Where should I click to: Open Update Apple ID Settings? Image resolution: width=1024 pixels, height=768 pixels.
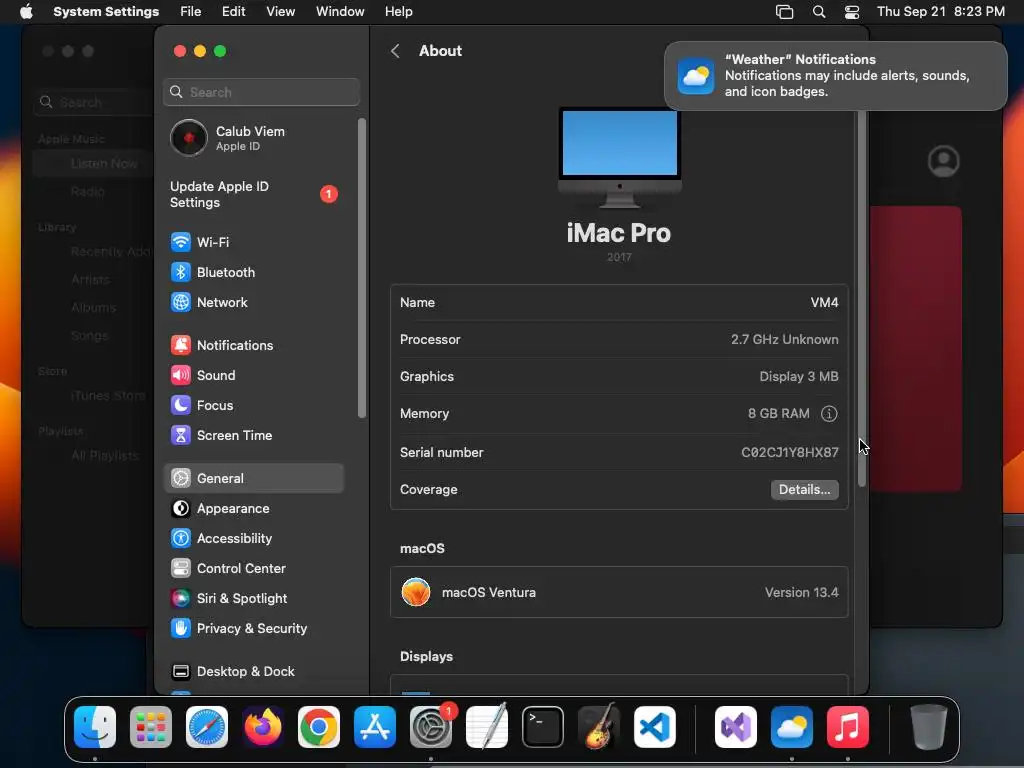253,195
